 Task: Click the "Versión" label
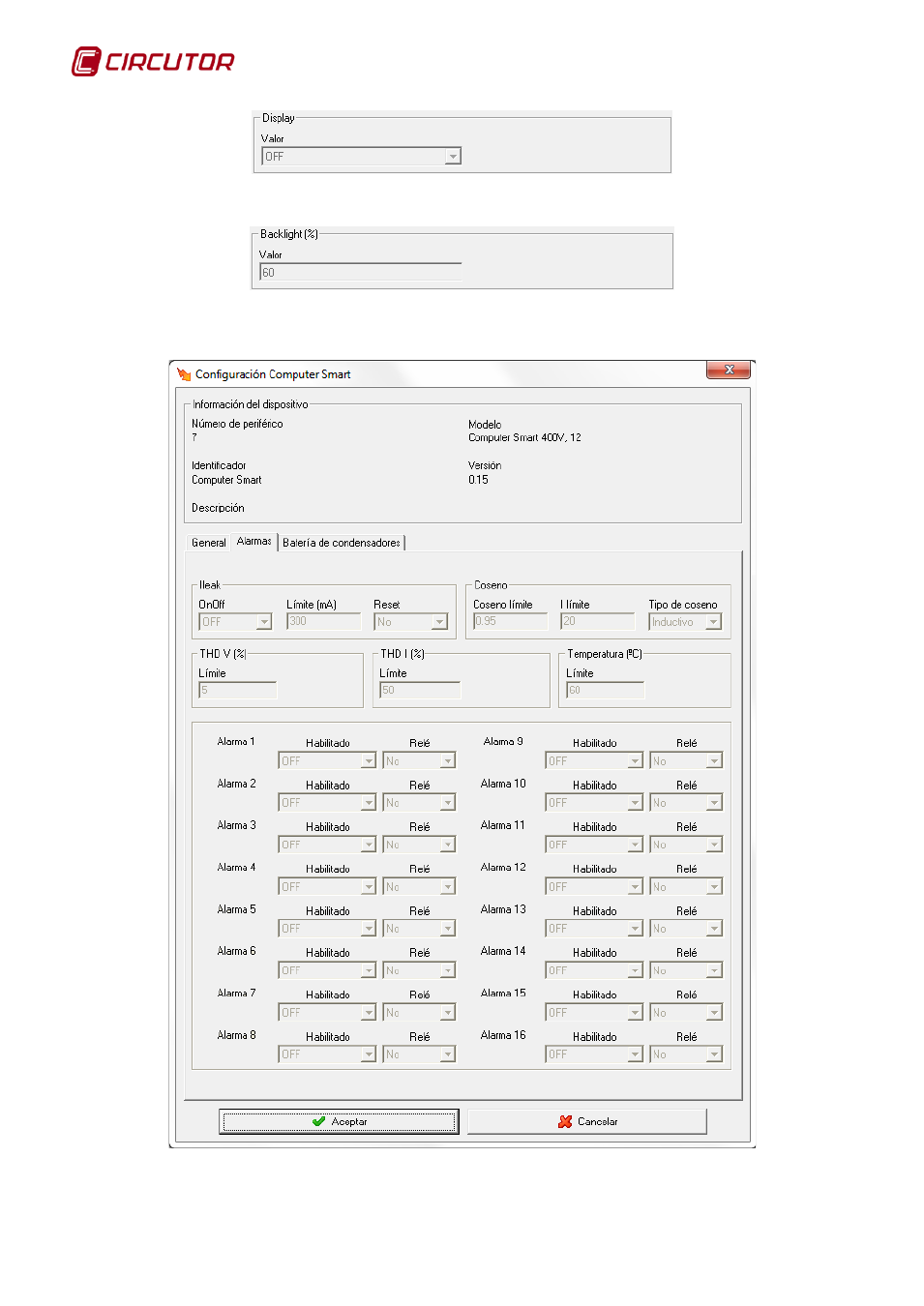[x=485, y=465]
